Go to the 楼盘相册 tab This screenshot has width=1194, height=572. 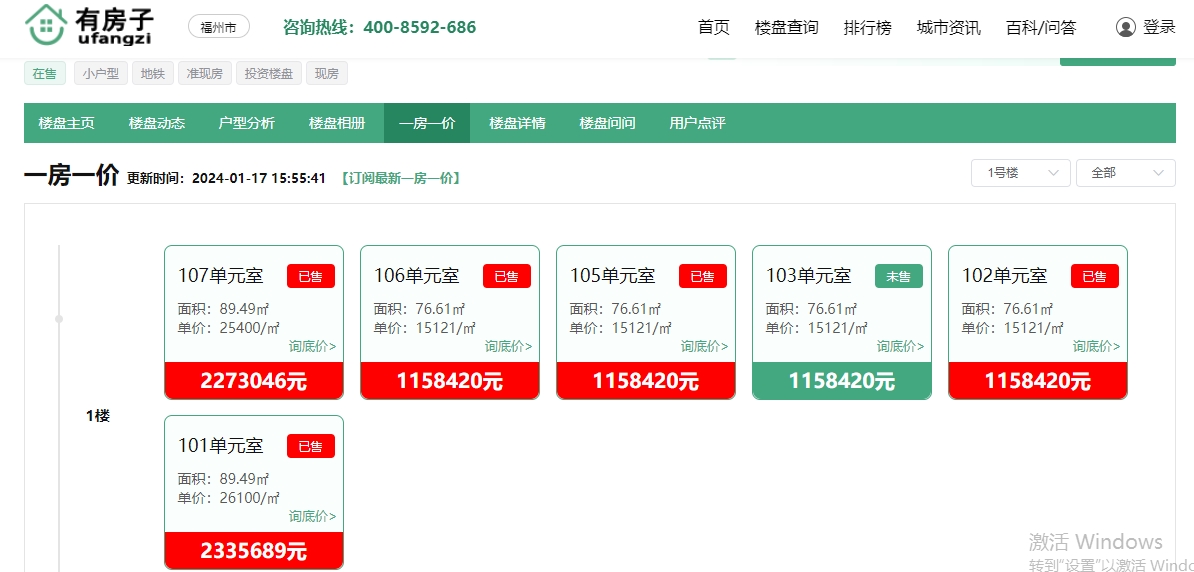tap(336, 123)
